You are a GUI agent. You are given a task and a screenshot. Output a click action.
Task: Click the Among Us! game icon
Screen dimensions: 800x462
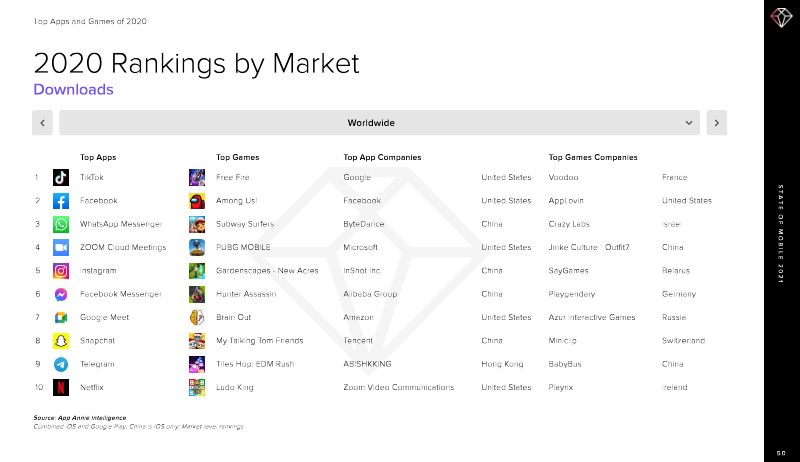(197, 201)
